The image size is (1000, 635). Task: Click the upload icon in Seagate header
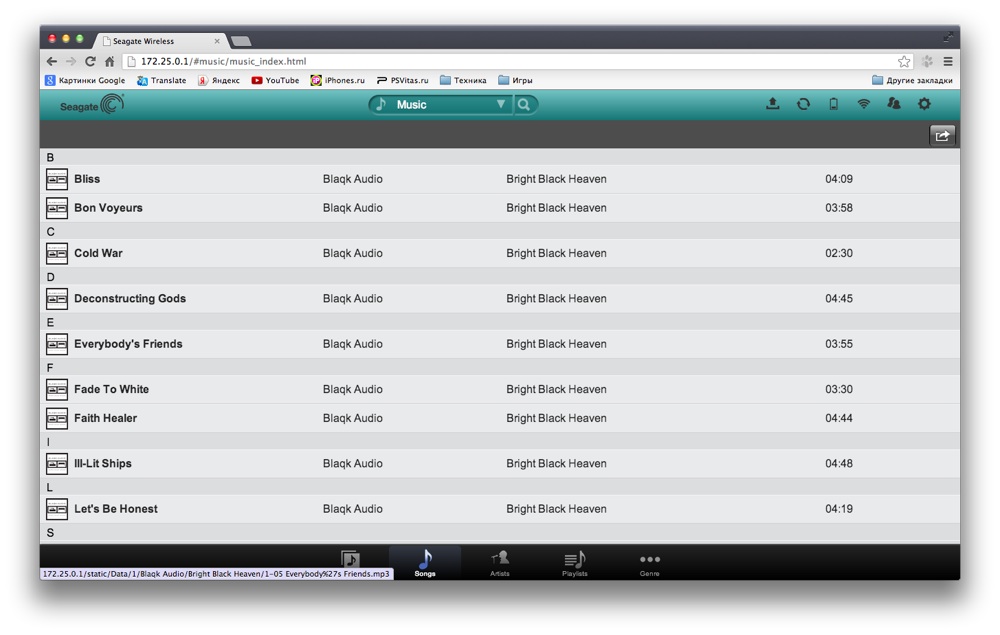pos(772,104)
